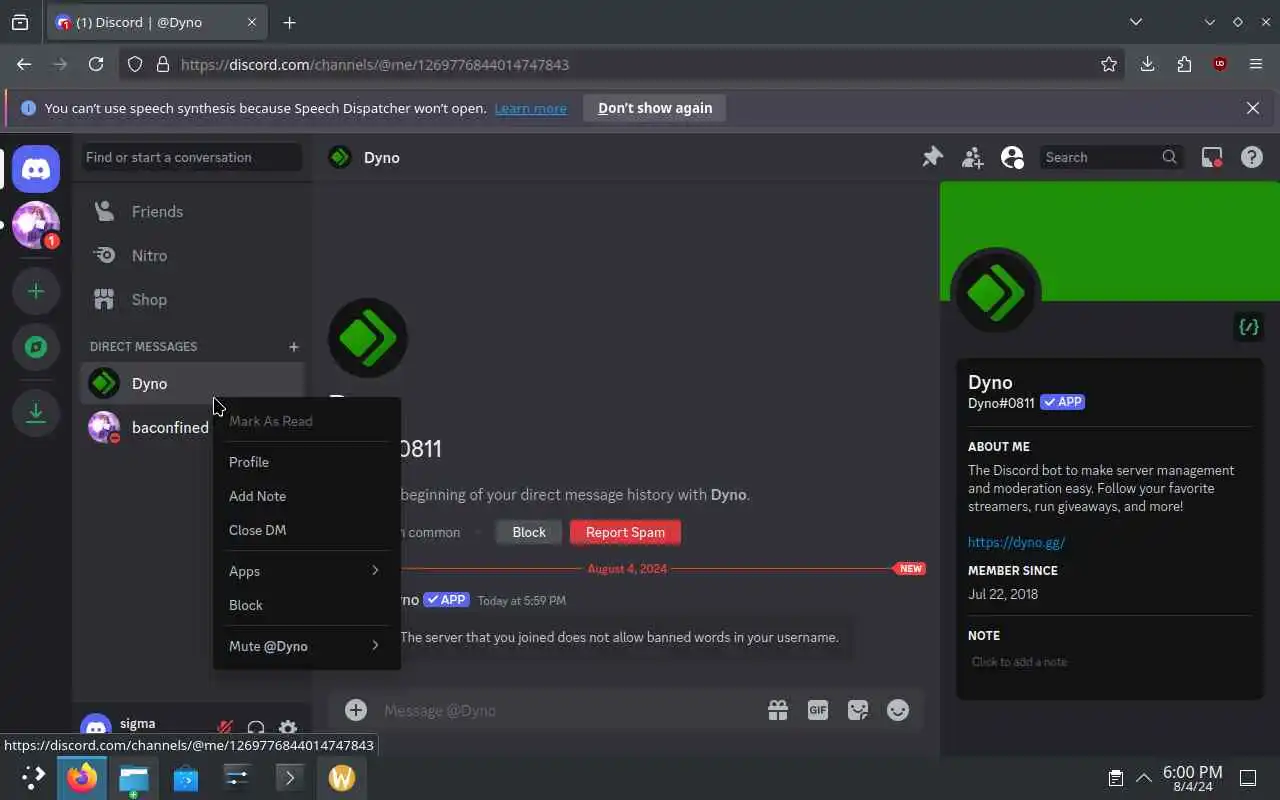Select the baconfined direct message

pos(147,427)
